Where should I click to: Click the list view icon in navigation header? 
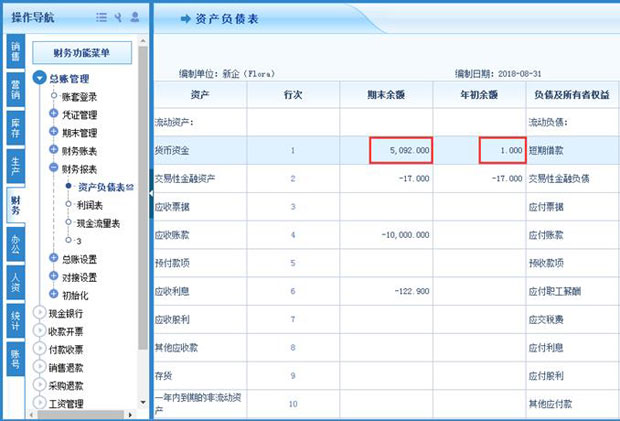(x=101, y=17)
